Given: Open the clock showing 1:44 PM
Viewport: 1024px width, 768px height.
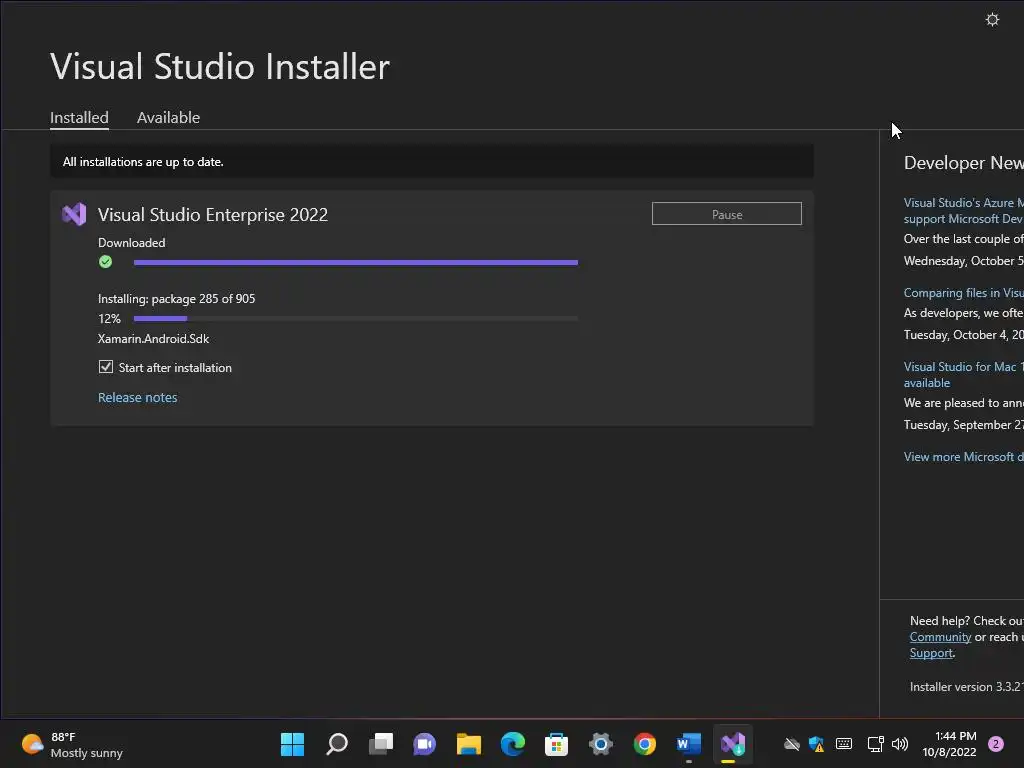Looking at the screenshot, I should 950,744.
